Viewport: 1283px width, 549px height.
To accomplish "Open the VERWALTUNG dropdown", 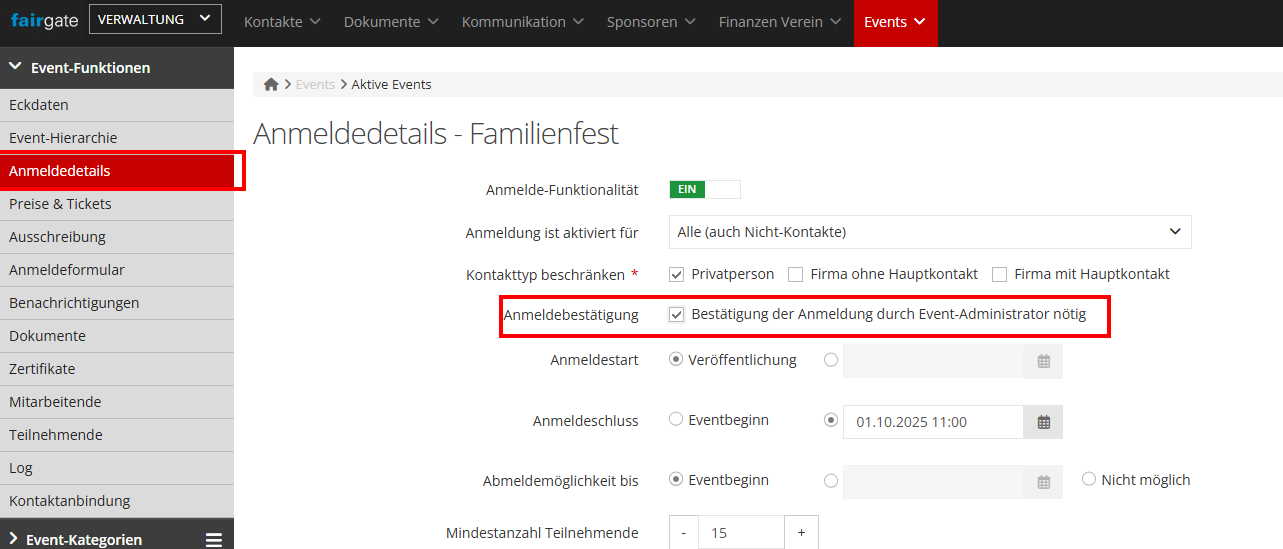I will pyautogui.click(x=155, y=19).
